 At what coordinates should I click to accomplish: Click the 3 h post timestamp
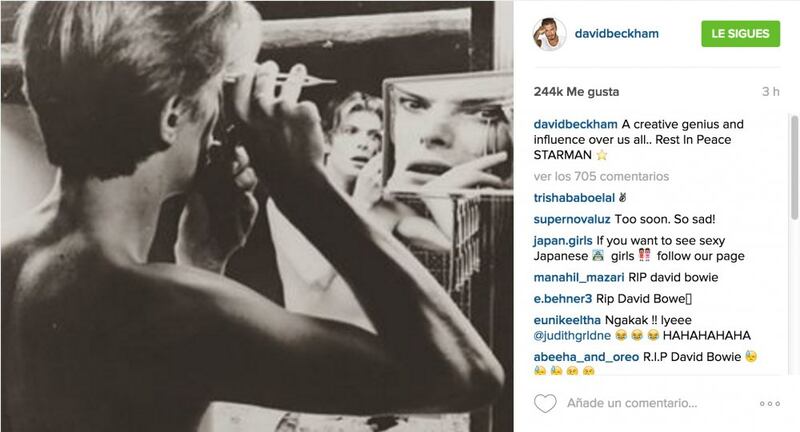click(x=770, y=92)
